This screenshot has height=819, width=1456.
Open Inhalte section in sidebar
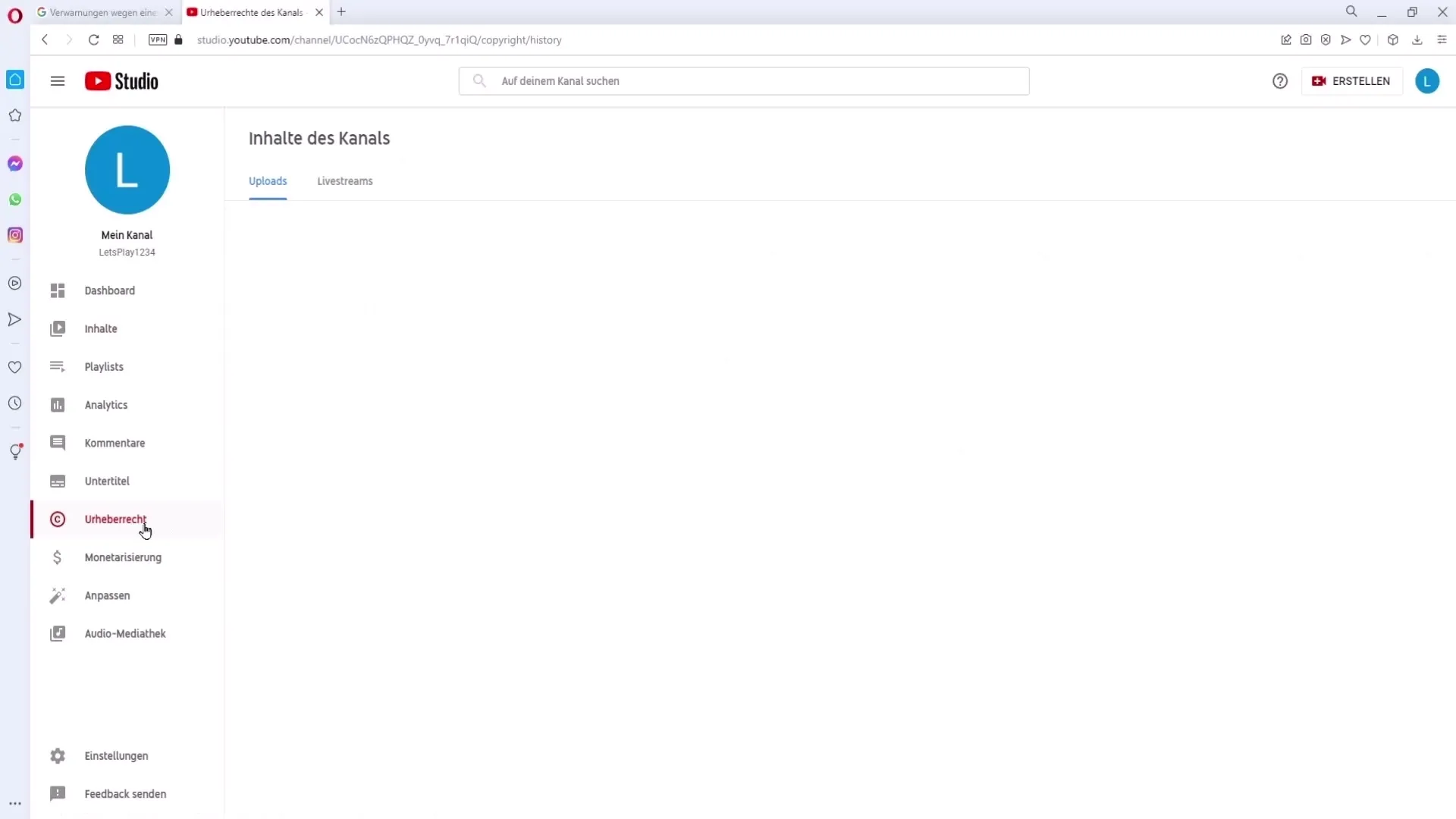coord(101,328)
